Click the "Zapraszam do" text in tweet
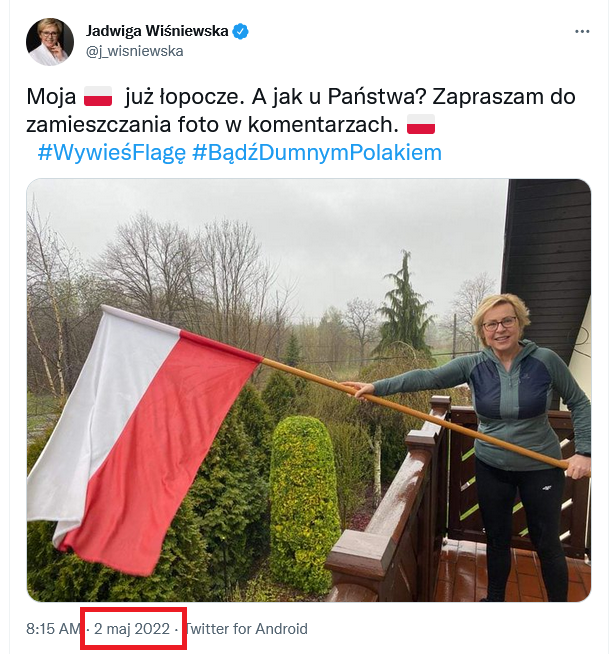Viewport: 613px width, 654px height. coord(504,97)
